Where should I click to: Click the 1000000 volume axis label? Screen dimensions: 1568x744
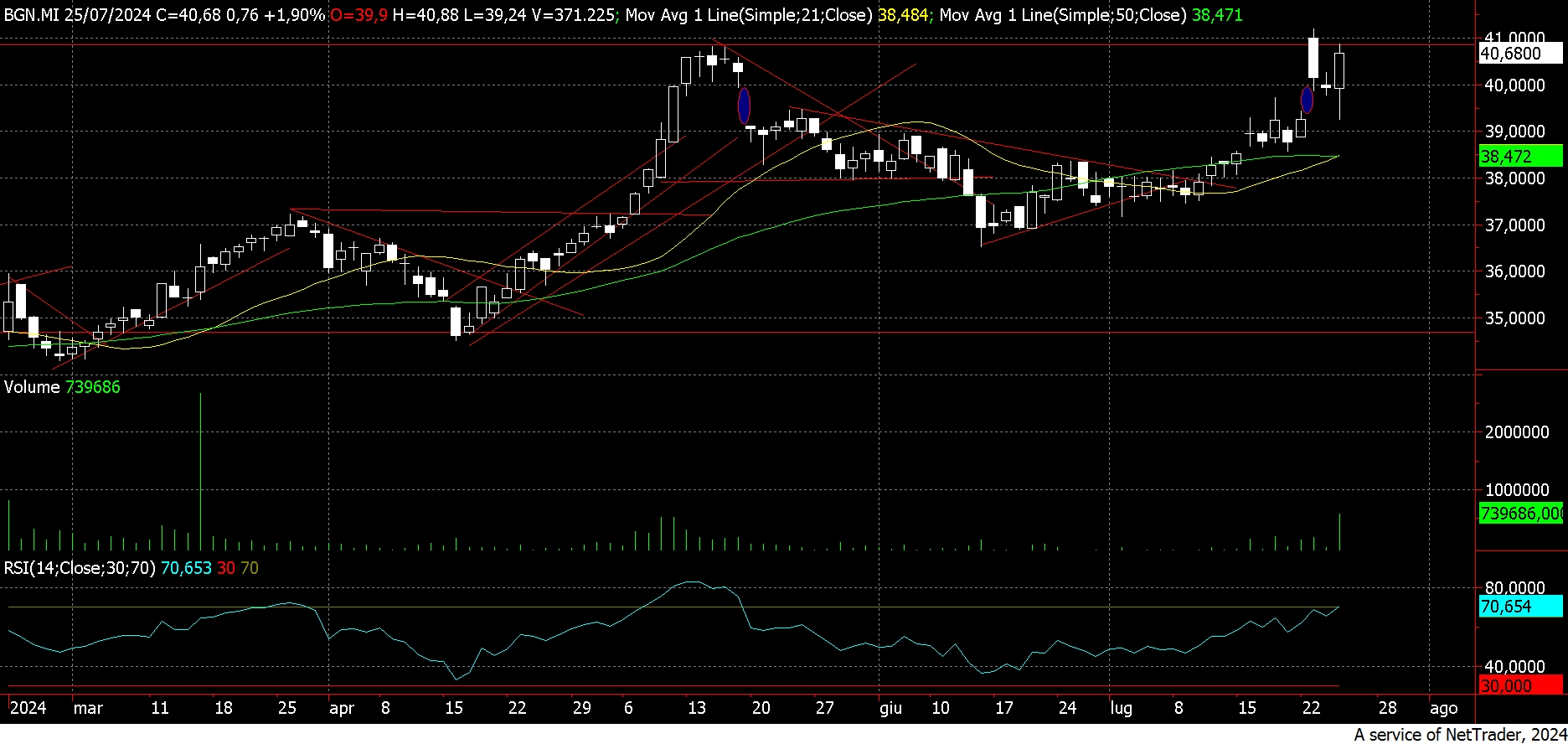1517,490
